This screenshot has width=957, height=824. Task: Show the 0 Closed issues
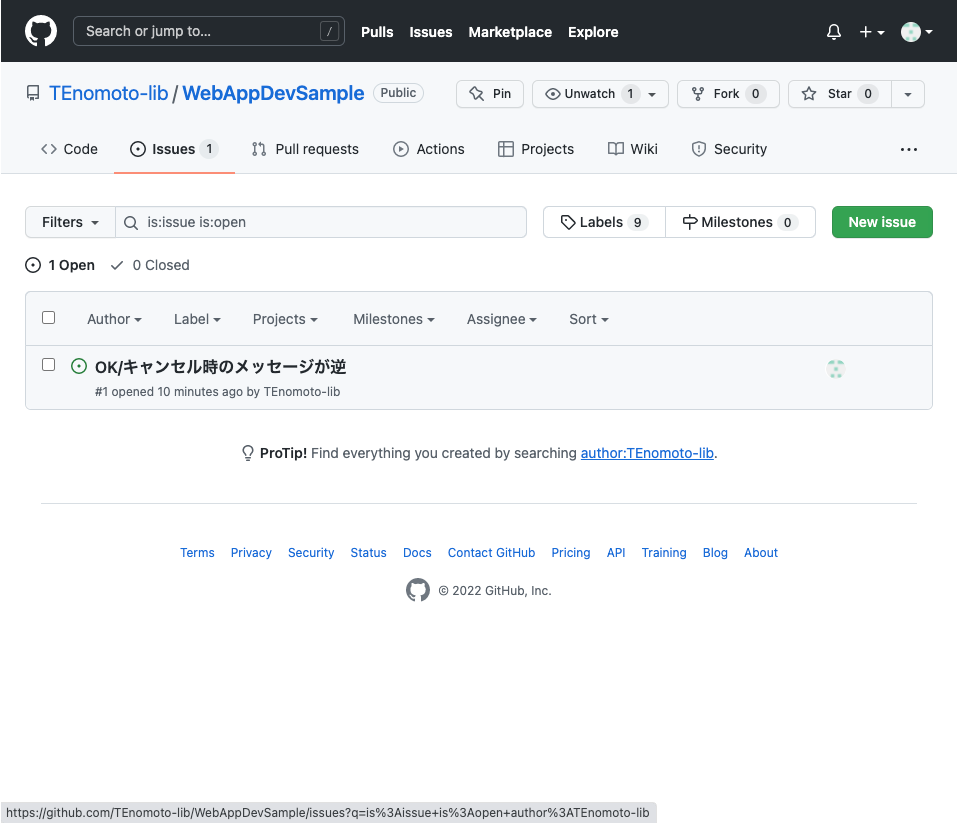150,265
